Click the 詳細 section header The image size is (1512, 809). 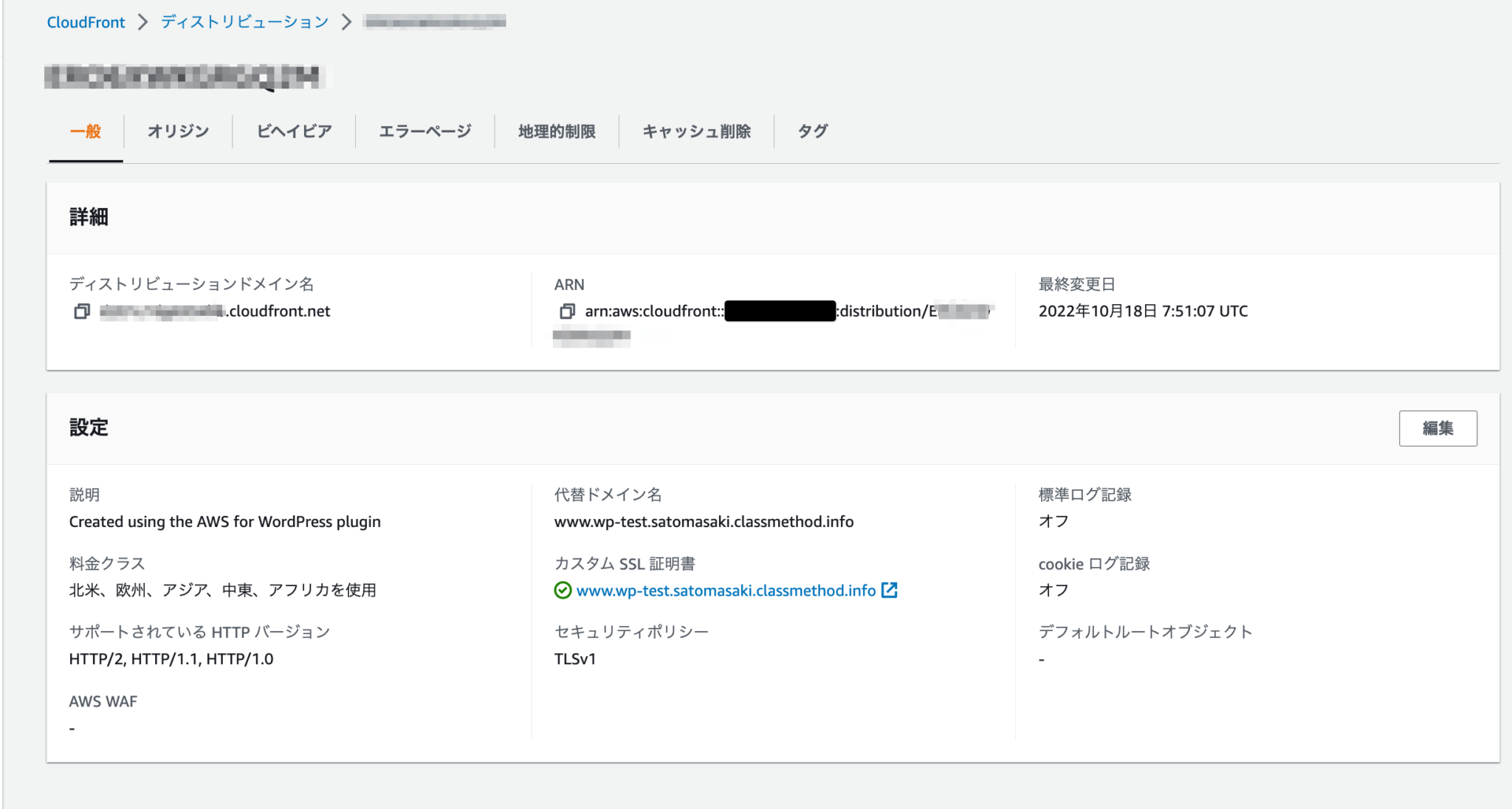tap(88, 217)
